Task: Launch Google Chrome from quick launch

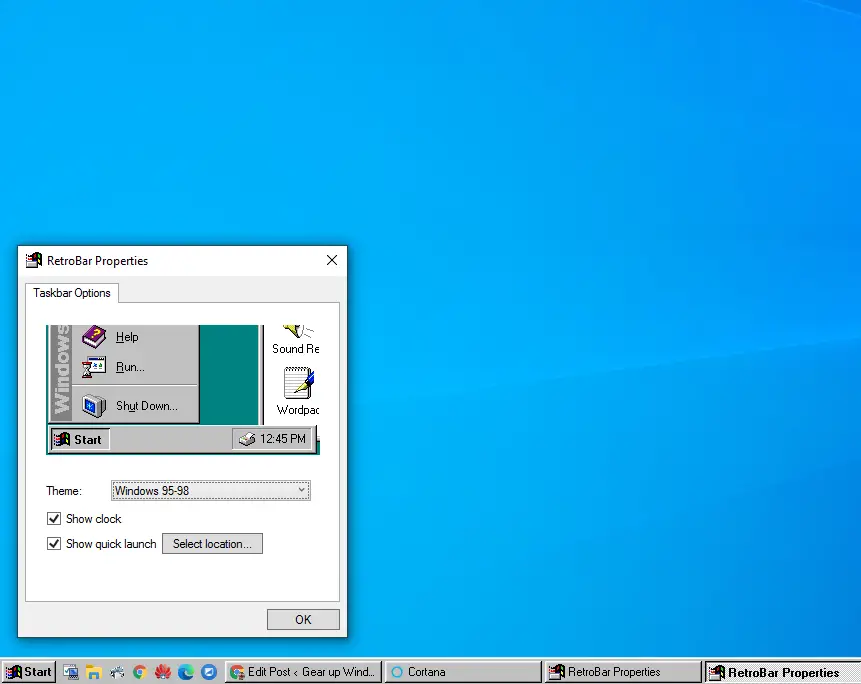Action: pyautogui.click(x=140, y=672)
